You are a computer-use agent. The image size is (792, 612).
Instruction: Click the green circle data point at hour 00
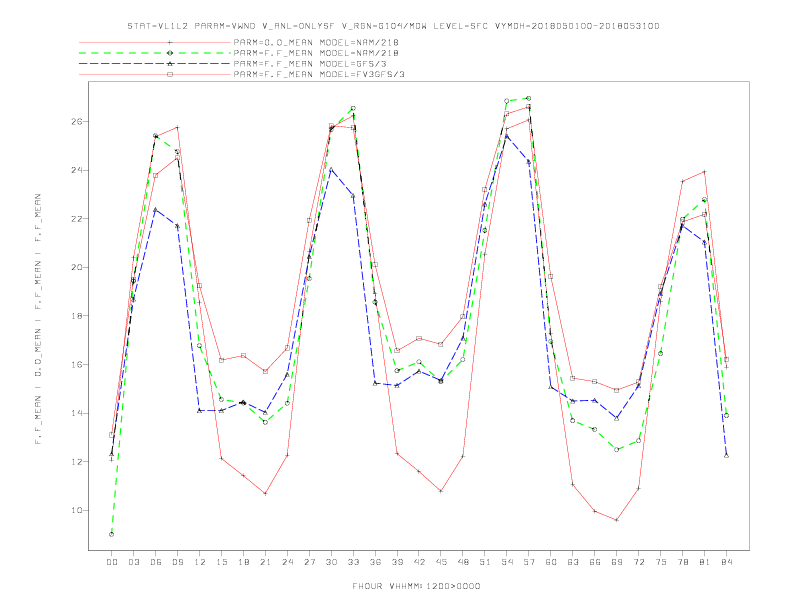point(112,534)
